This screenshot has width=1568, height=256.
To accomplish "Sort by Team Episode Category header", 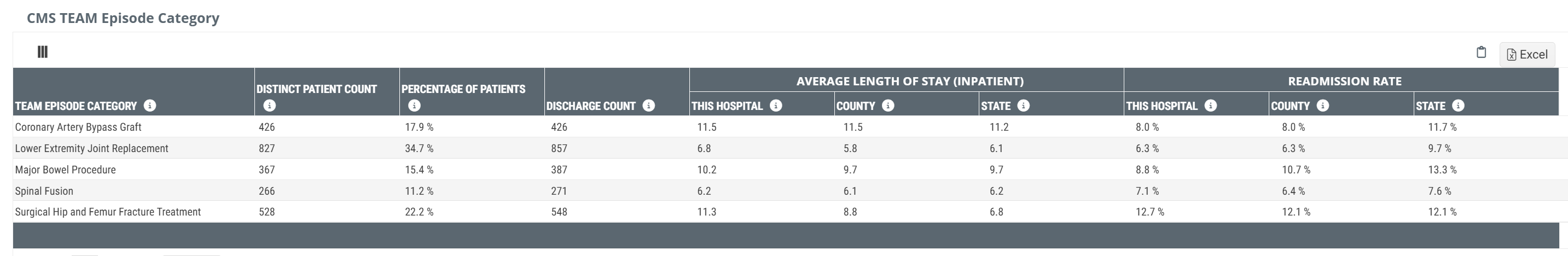I will pos(76,106).
